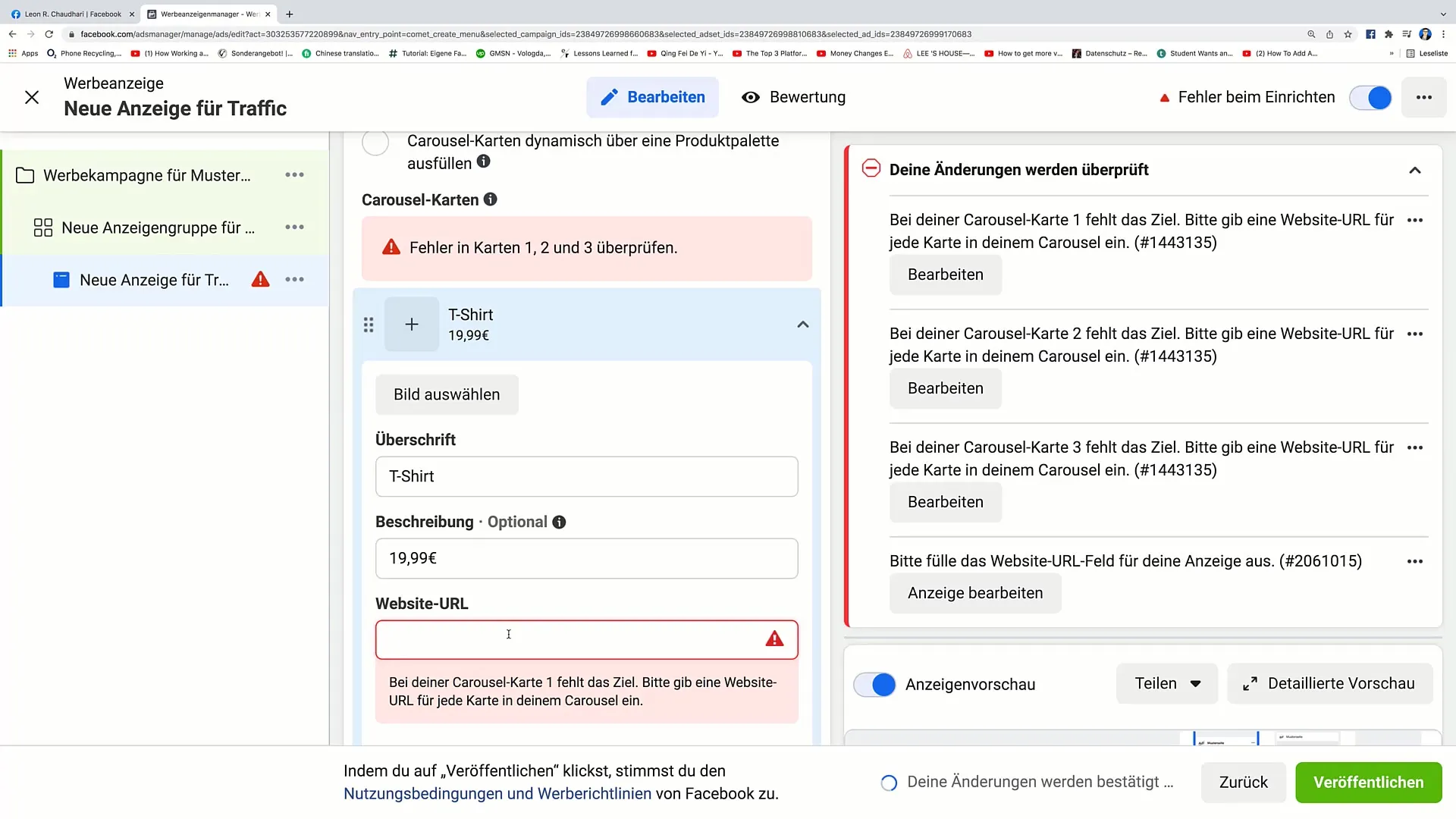Click the Zurück button
1456x819 pixels.
(1243, 783)
